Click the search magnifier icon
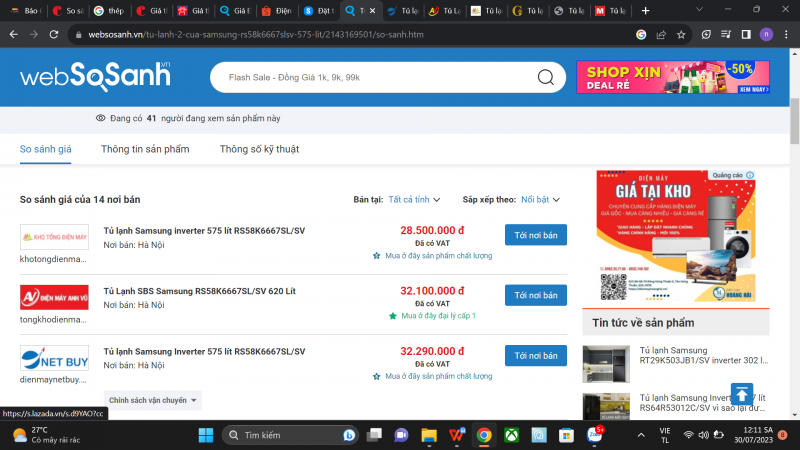 tap(546, 77)
